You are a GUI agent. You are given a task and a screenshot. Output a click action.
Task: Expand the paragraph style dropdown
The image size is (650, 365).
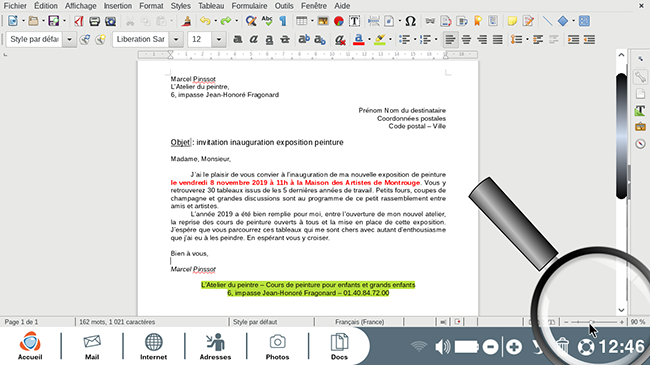tap(70, 39)
